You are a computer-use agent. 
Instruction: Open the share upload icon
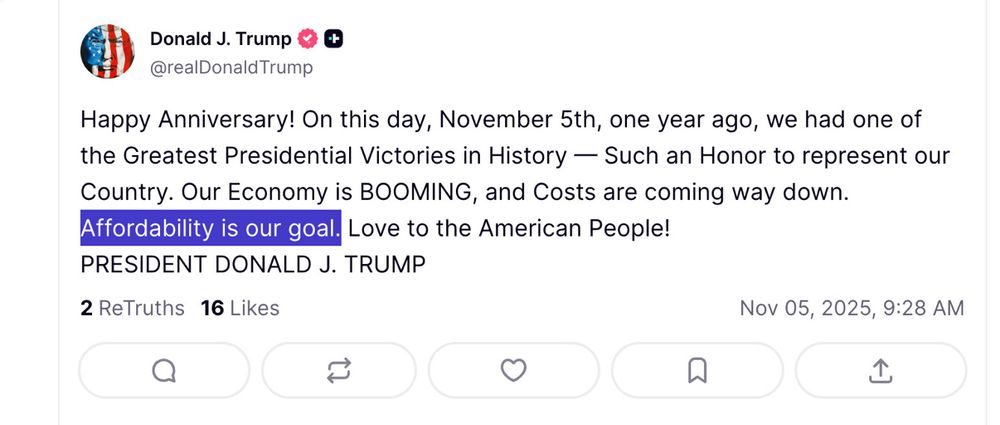881,371
